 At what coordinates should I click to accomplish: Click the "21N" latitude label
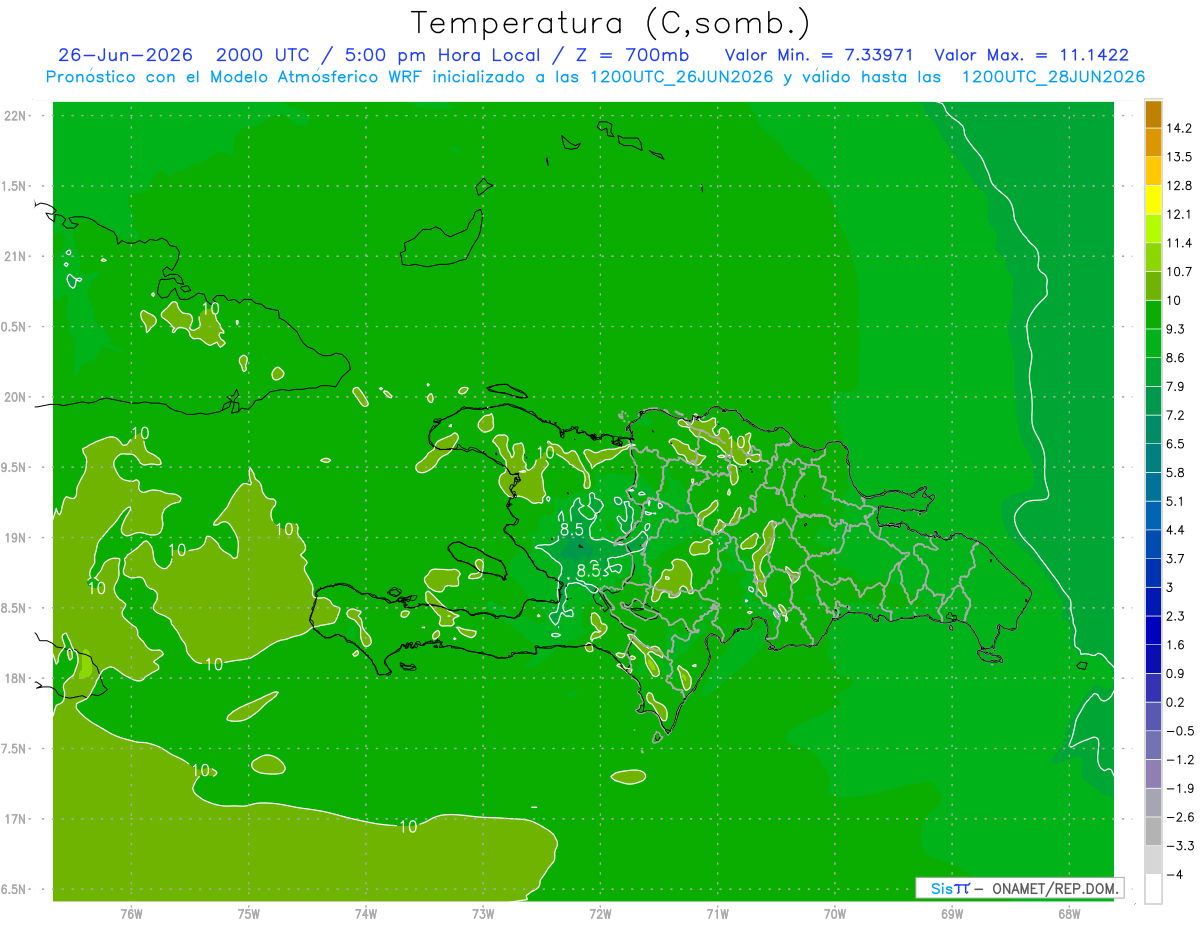tap(16, 257)
